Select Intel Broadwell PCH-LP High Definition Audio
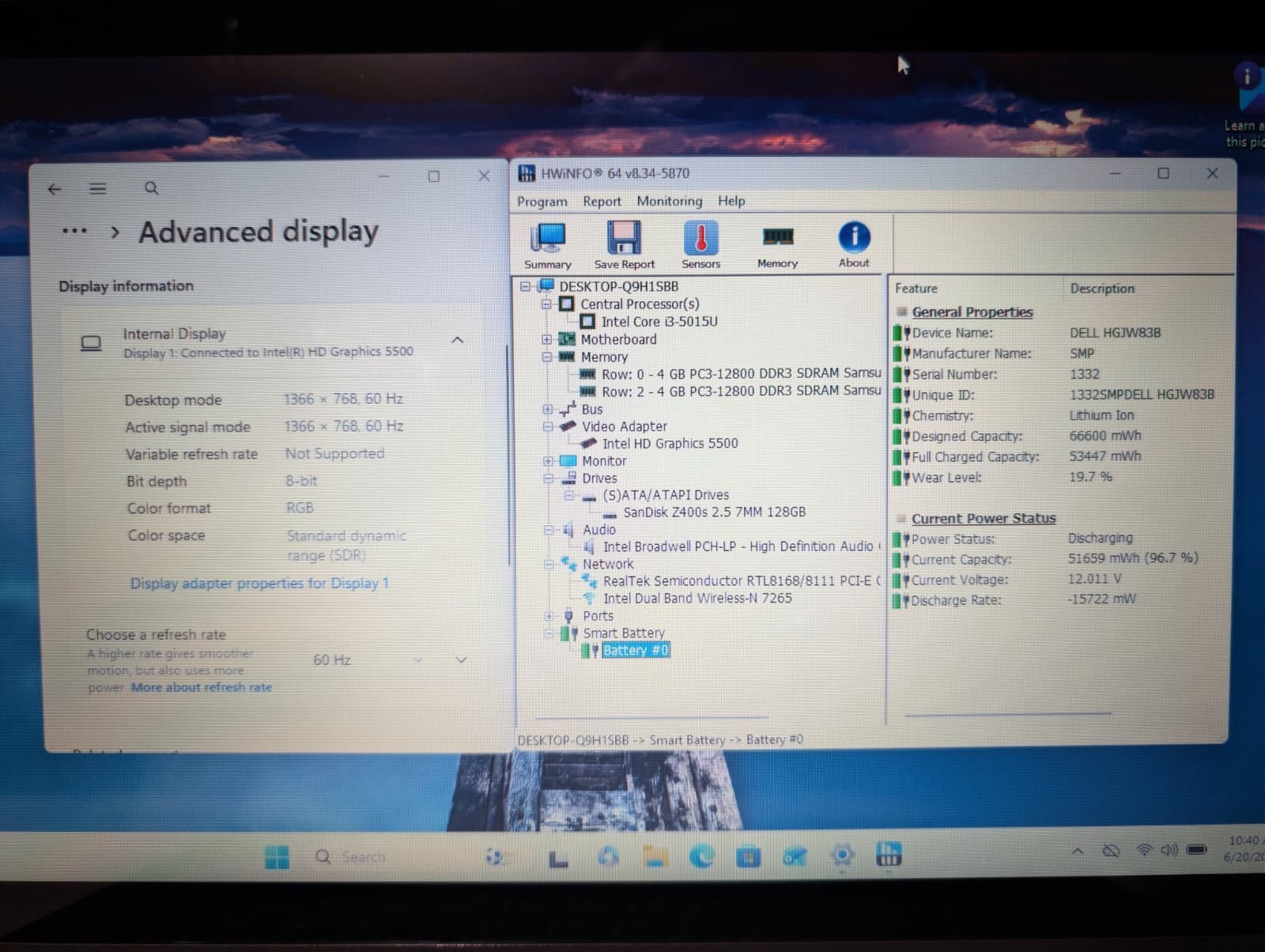This screenshot has width=1265, height=952. tap(742, 546)
